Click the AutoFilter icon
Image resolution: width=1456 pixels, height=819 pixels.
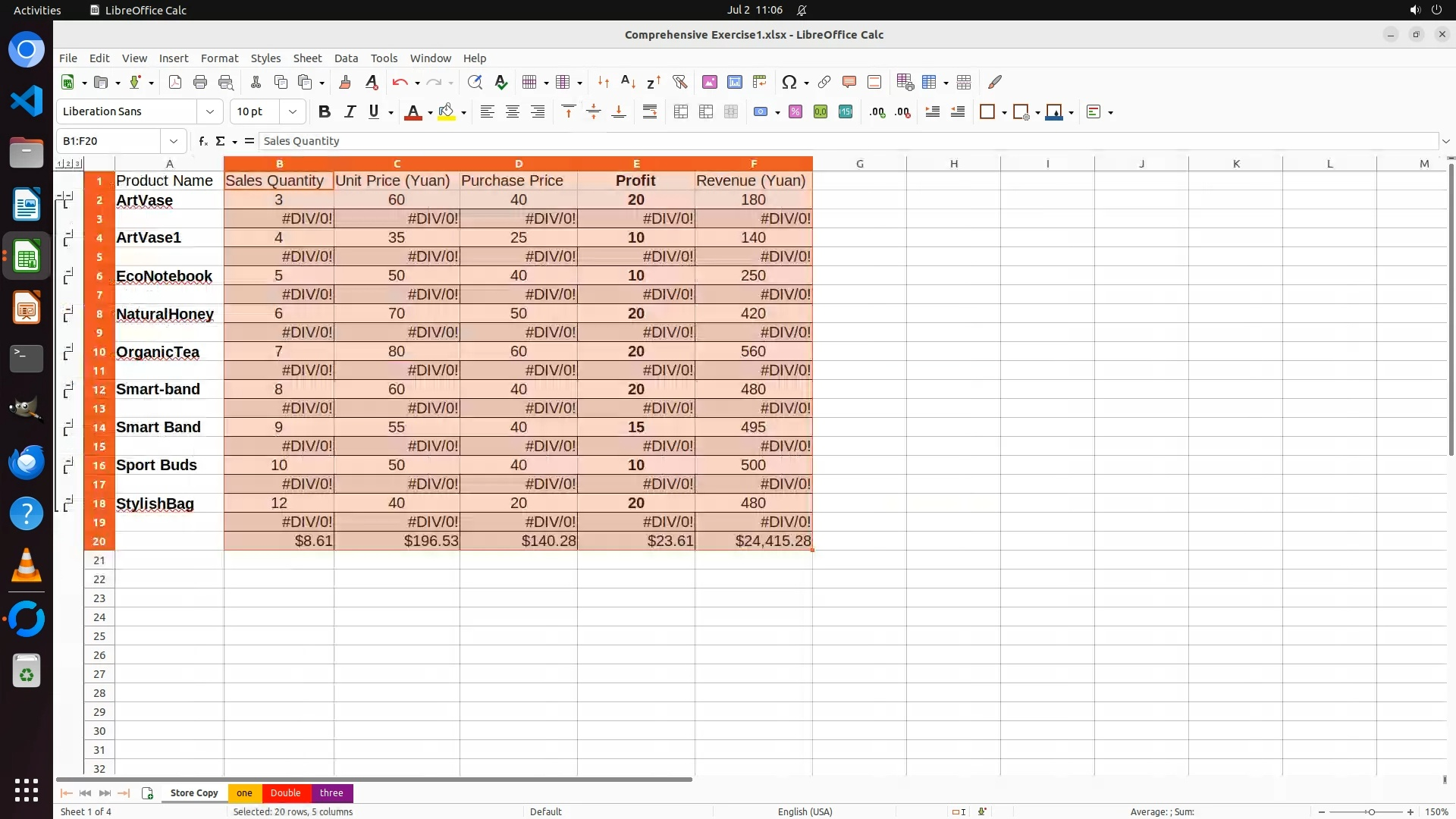point(679,82)
